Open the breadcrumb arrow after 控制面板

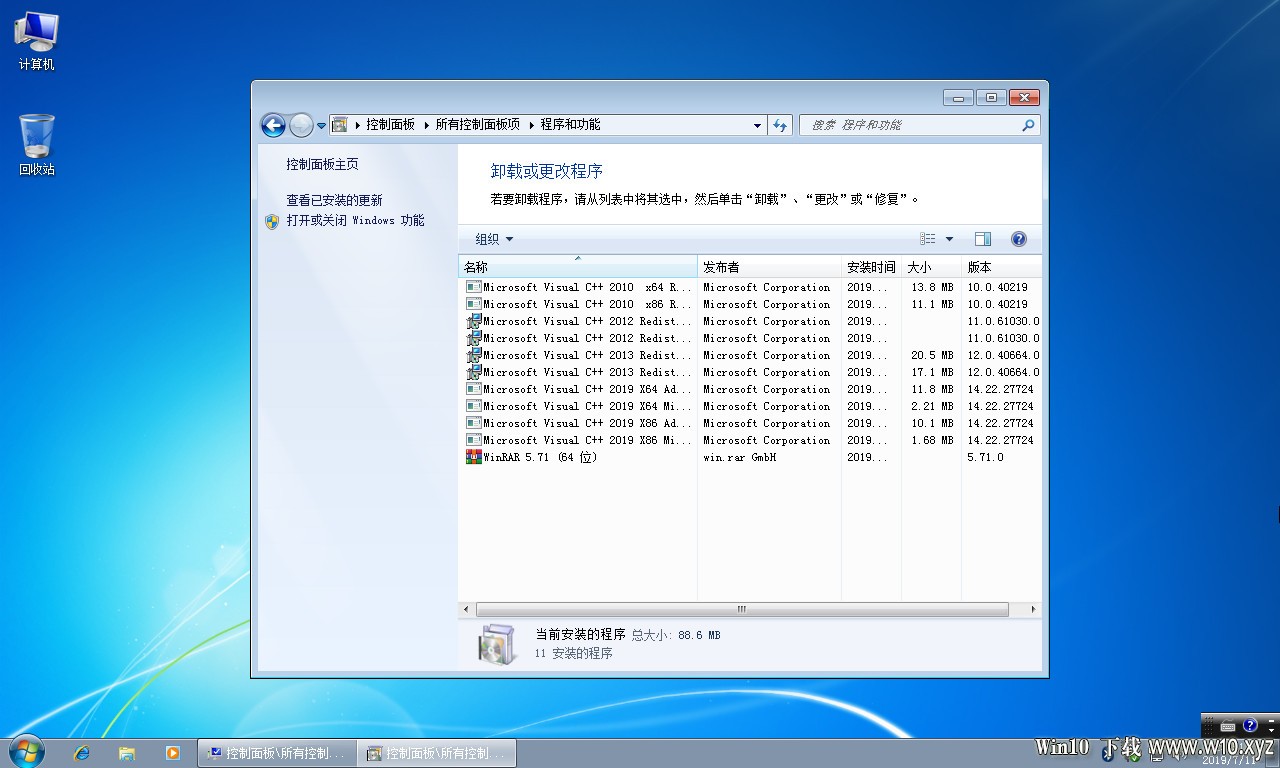click(x=426, y=125)
